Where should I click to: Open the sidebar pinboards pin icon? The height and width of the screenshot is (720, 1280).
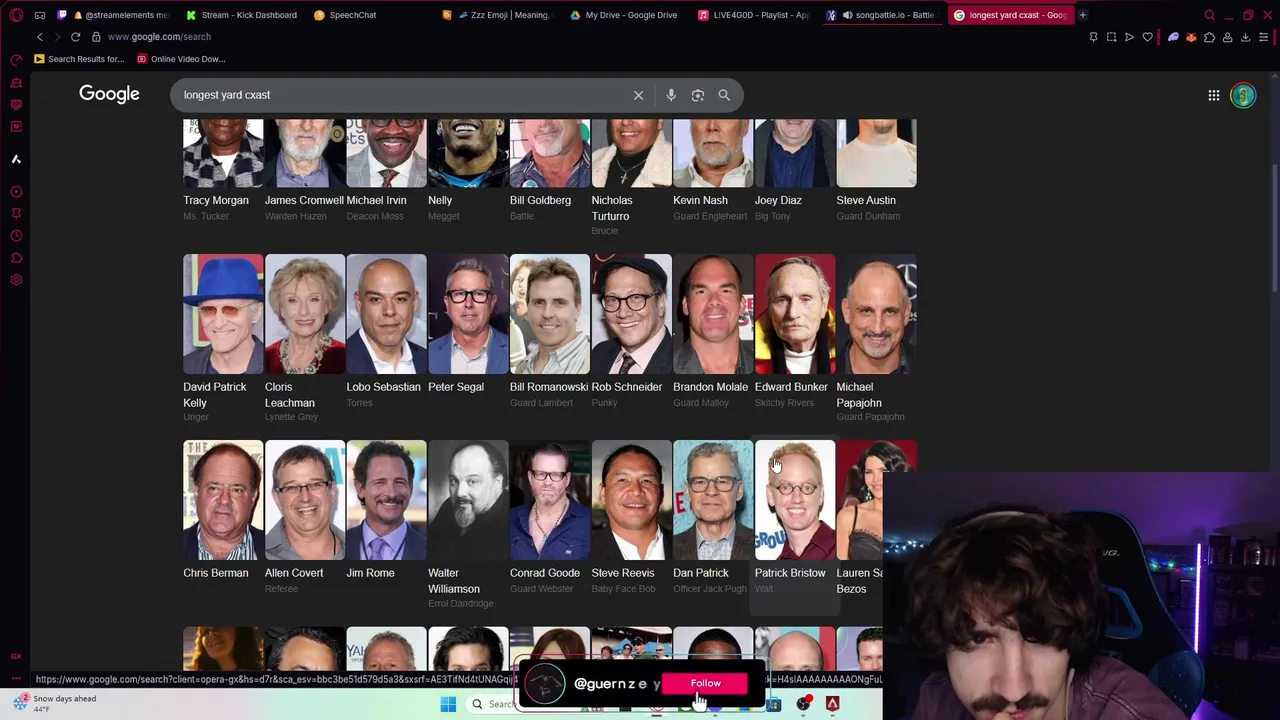[x=16, y=214]
